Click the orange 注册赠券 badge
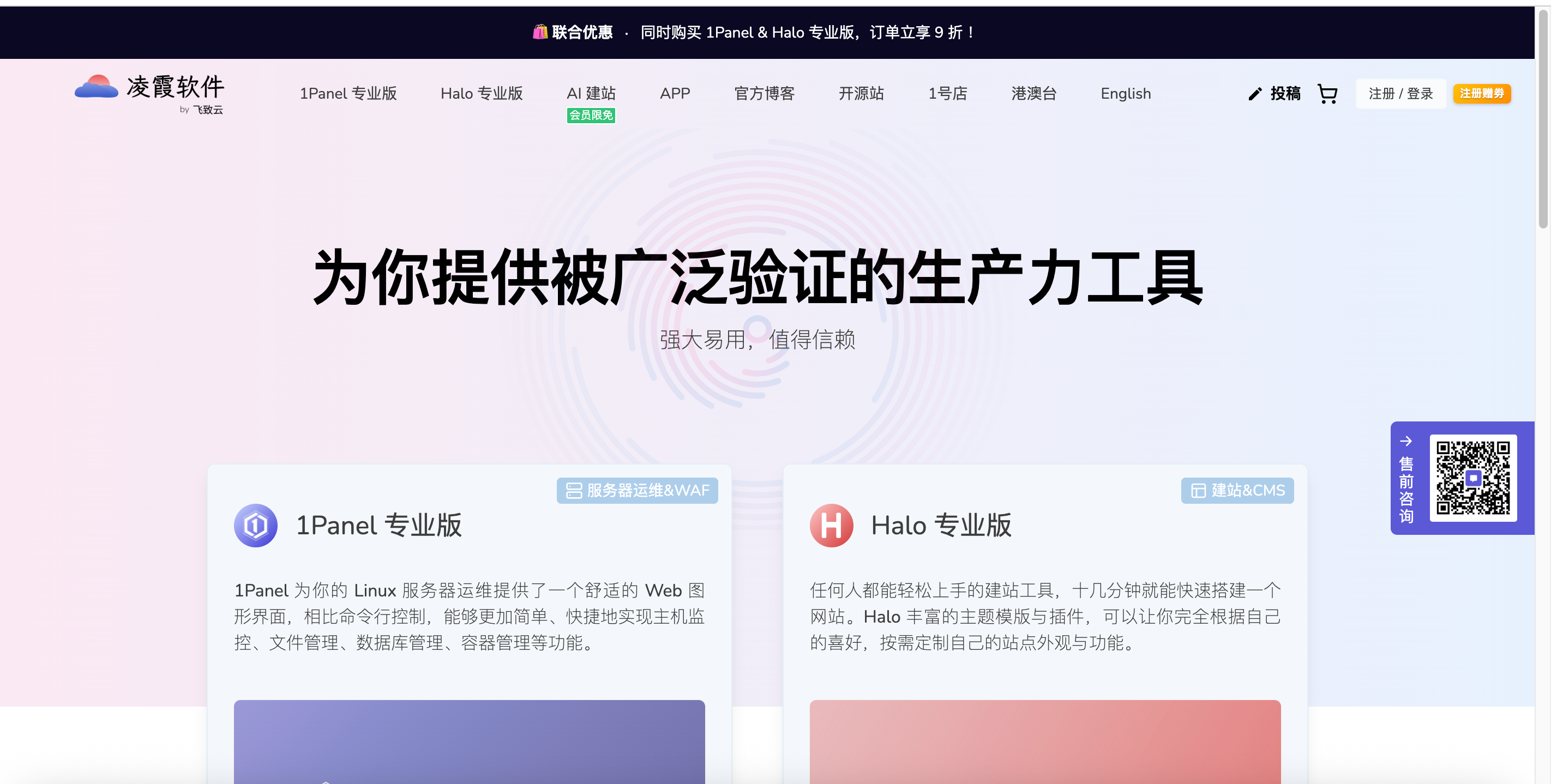The width and height of the screenshot is (1551, 784). (1481, 93)
